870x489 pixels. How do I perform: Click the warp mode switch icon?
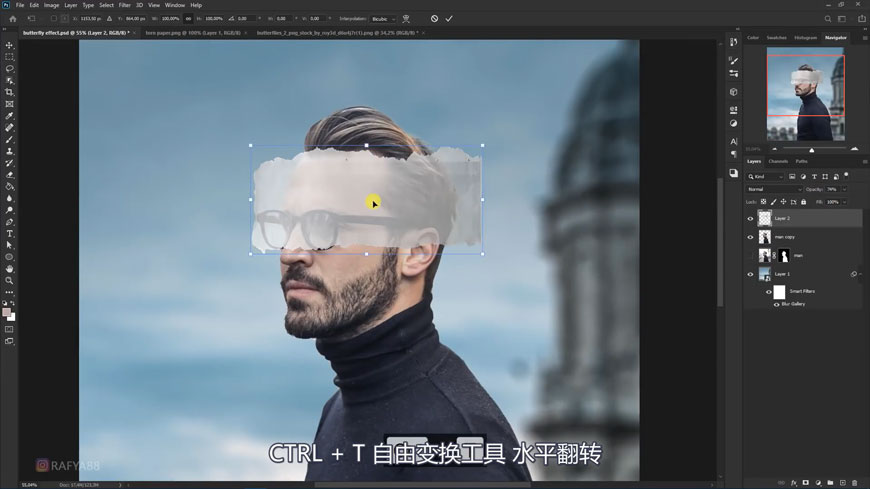(406, 18)
